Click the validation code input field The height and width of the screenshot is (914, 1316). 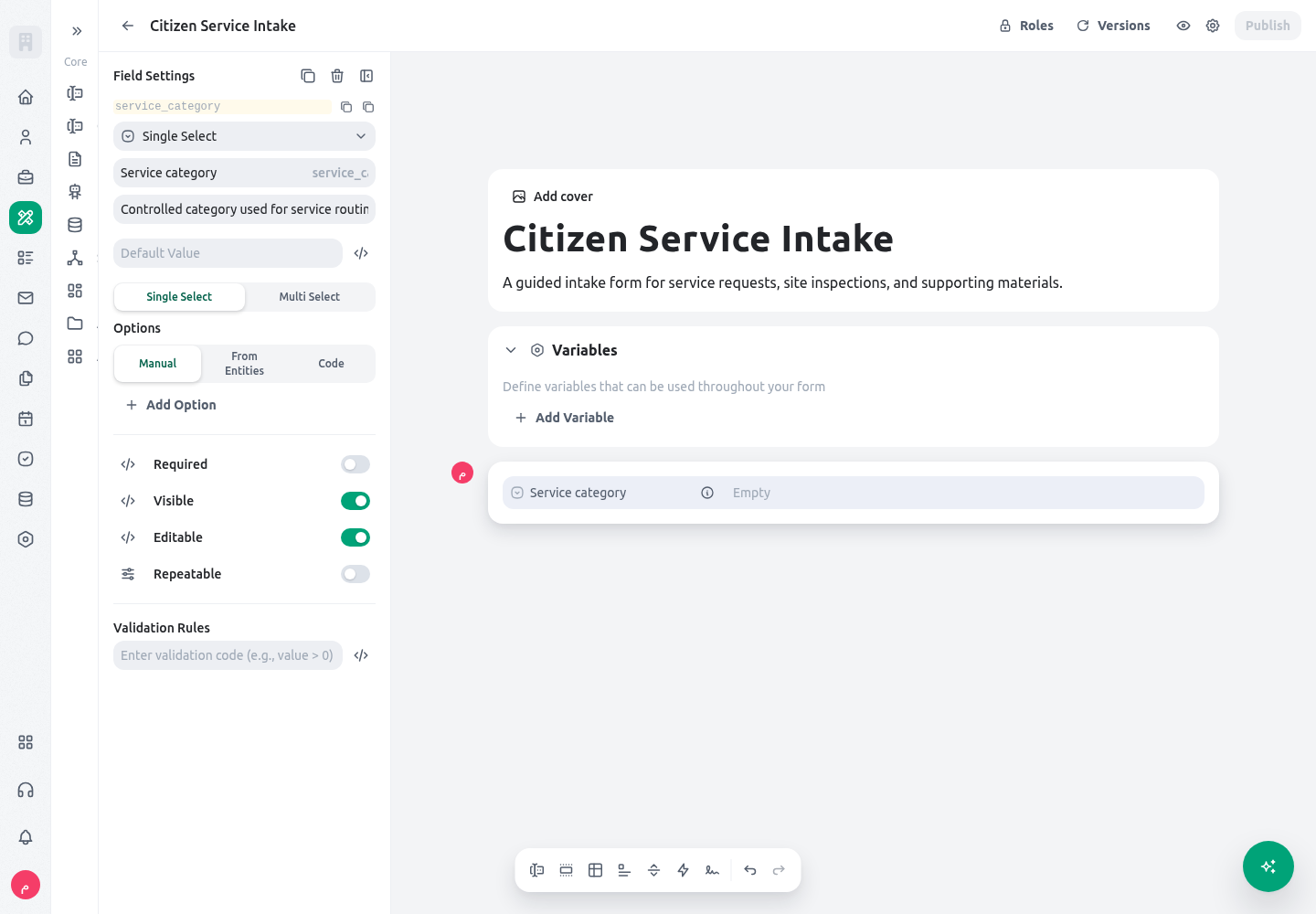tap(228, 655)
